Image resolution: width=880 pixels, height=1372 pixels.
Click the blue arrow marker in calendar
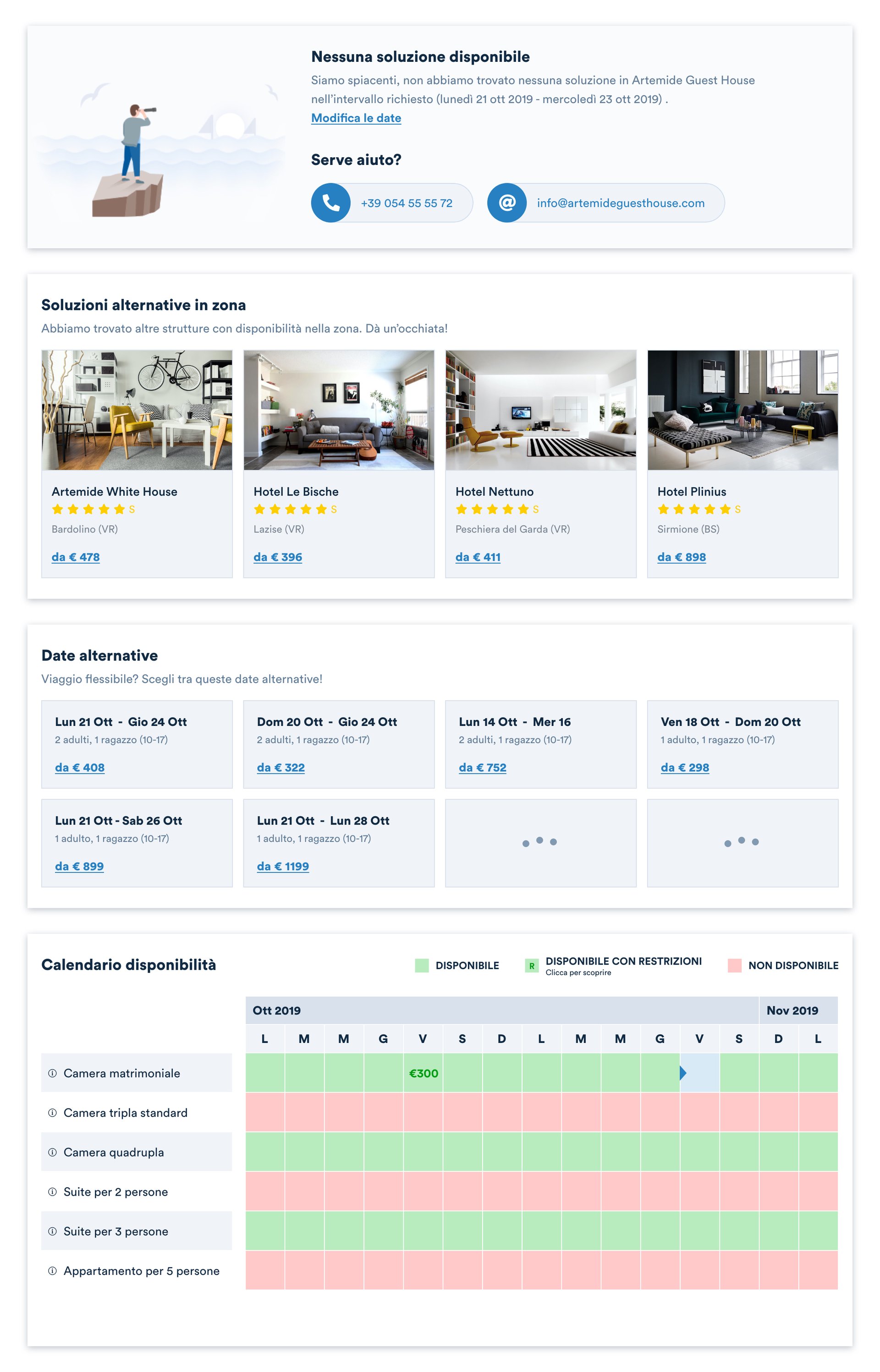point(683,1073)
